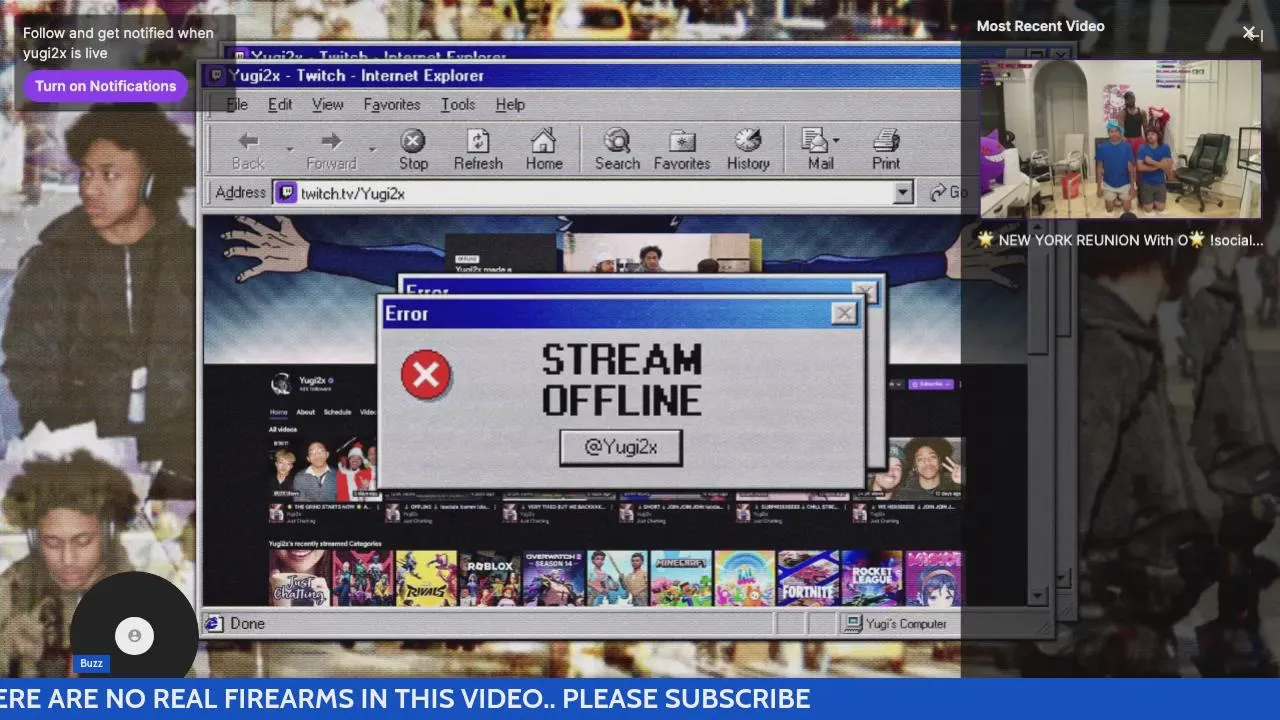This screenshot has height=720, width=1280.
Task: Select the Fortnite category thumbnail
Action: pos(808,578)
